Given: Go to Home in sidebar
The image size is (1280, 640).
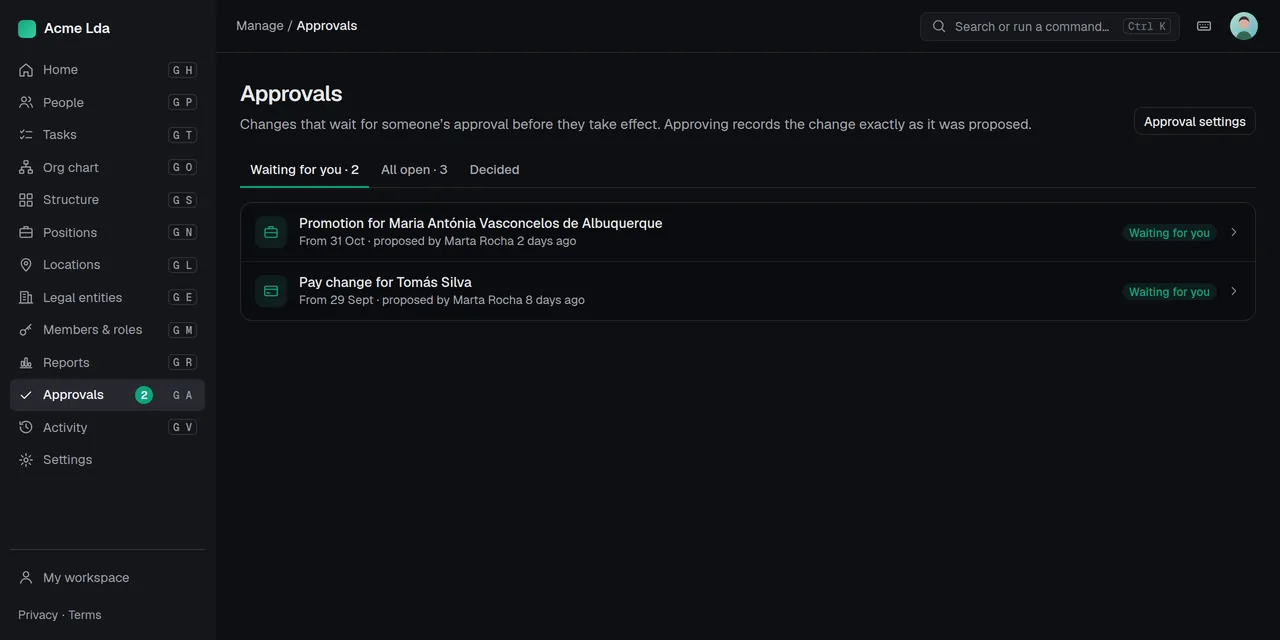Looking at the screenshot, I should [x=107, y=70].
